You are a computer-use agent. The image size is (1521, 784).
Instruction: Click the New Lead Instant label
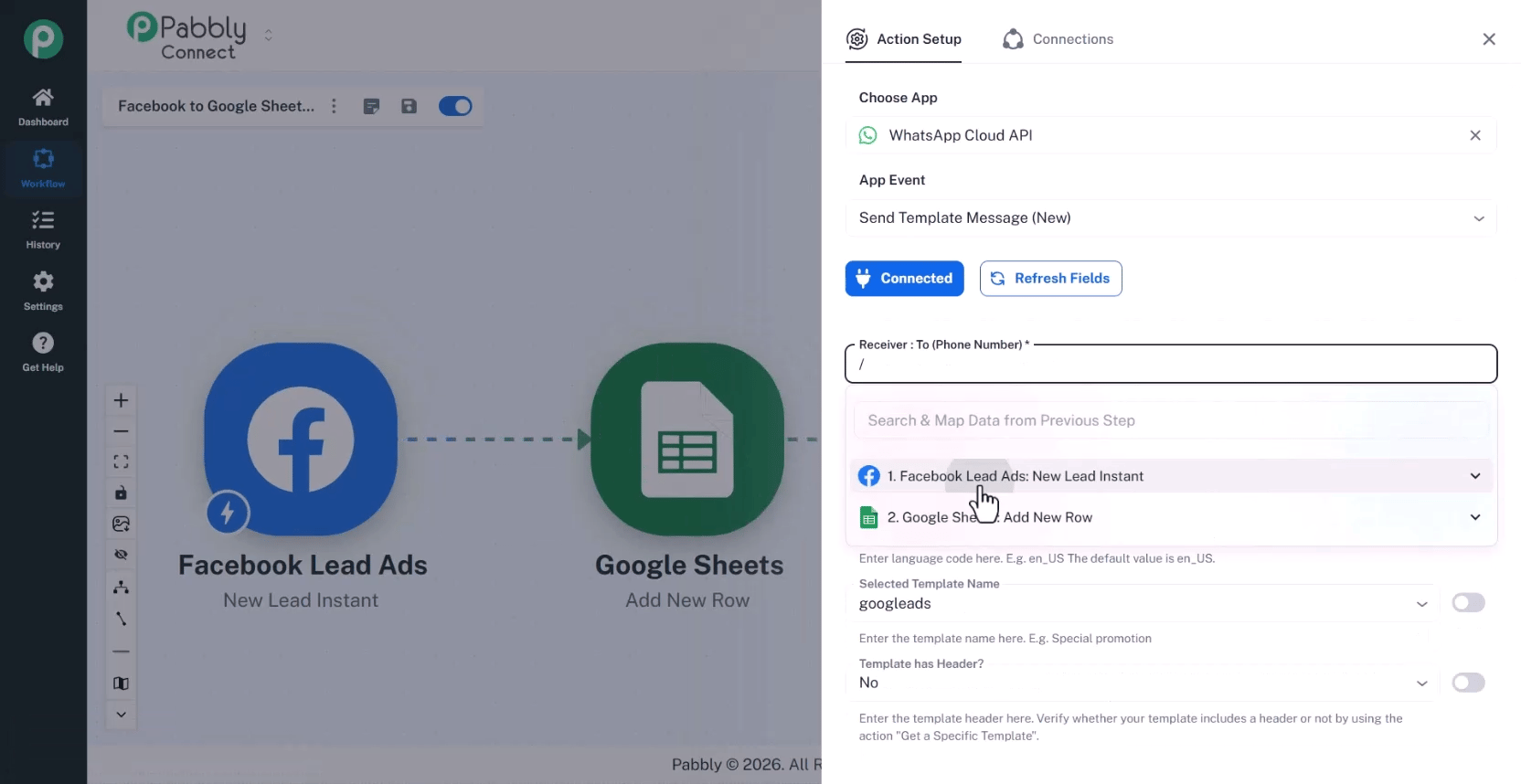301,600
